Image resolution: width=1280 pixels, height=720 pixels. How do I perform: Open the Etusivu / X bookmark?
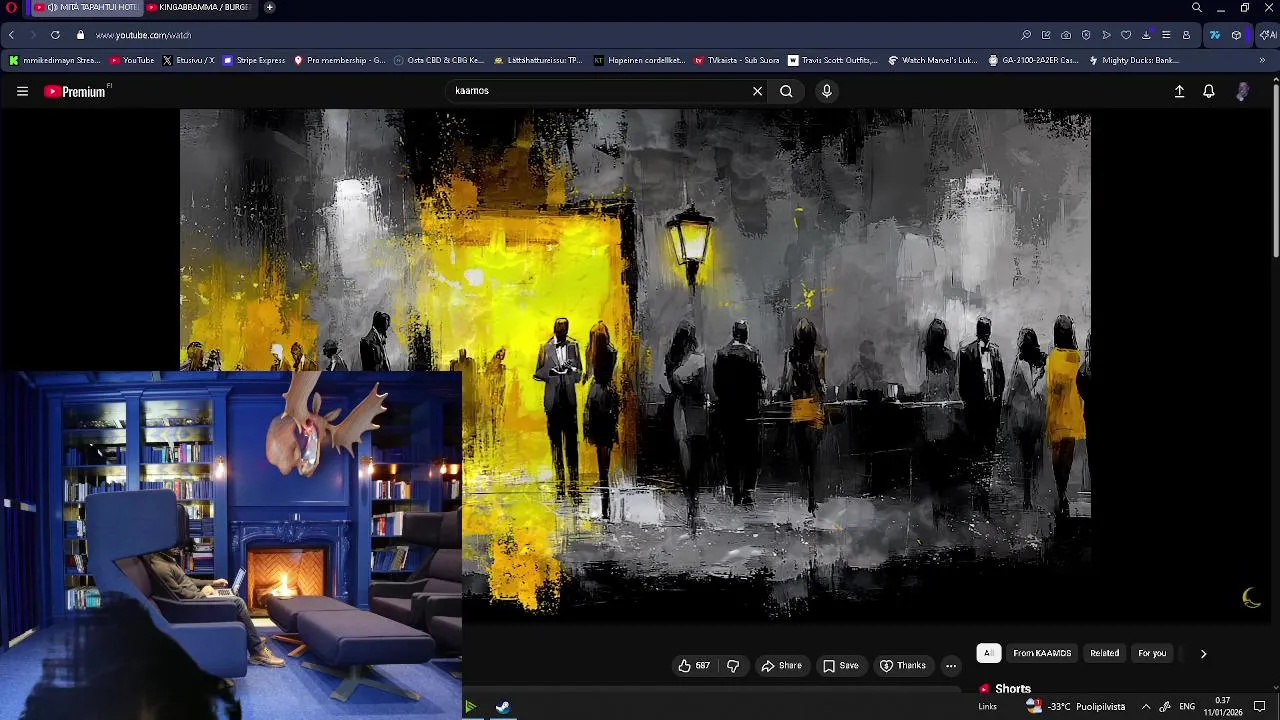(189, 60)
